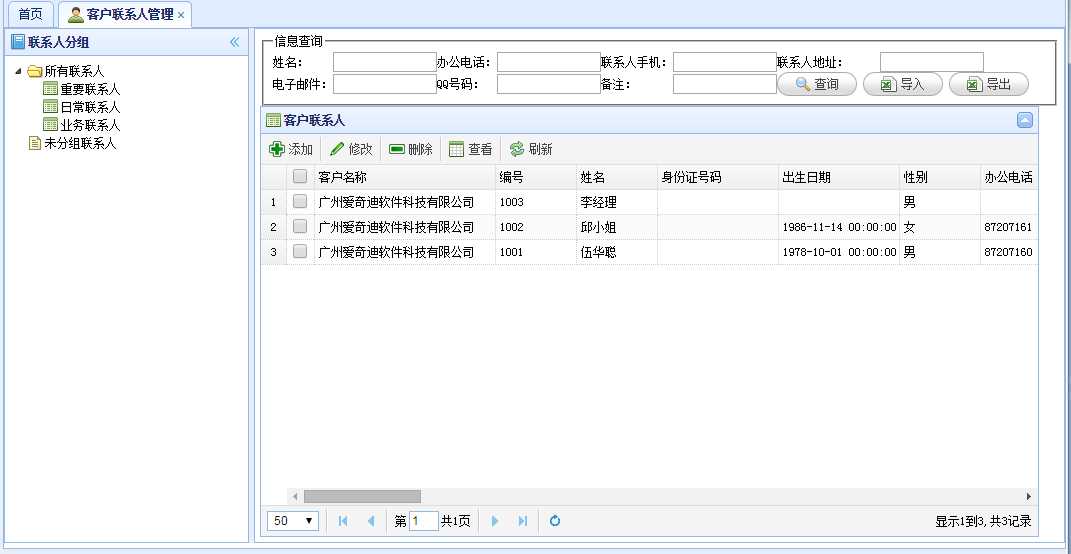Click the phone number 87207161
The height and width of the screenshot is (554, 1071).
(1008, 227)
